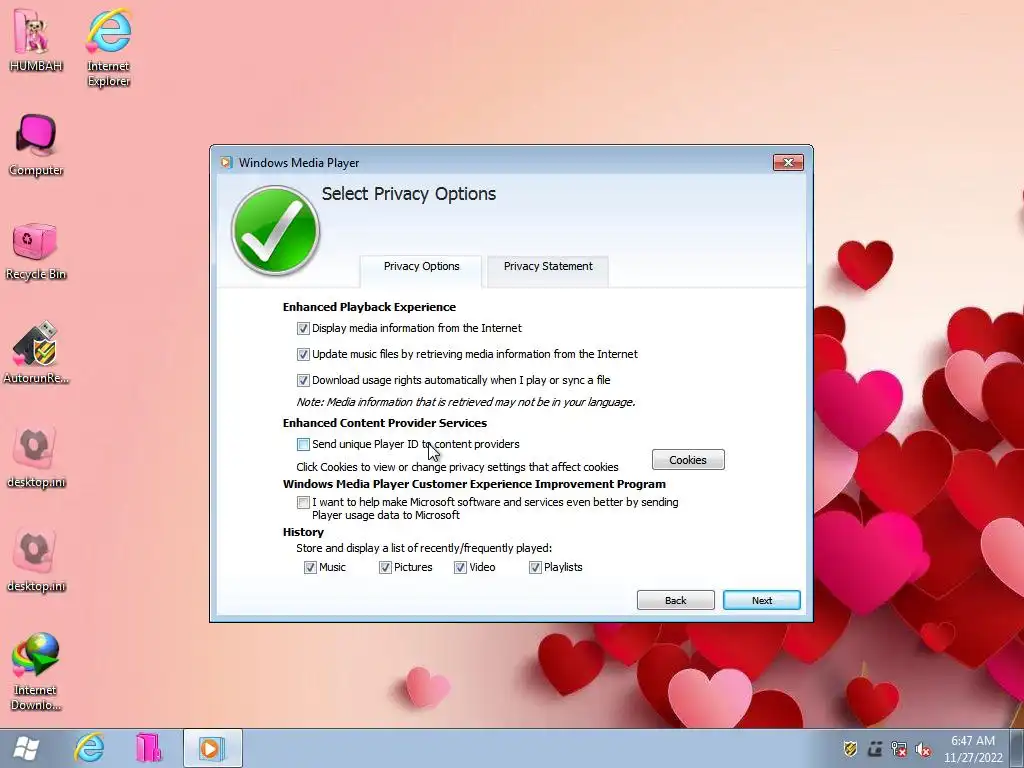This screenshot has width=1024, height=768.
Task: Select the upper desktop.ini file icon
Action: point(36,457)
